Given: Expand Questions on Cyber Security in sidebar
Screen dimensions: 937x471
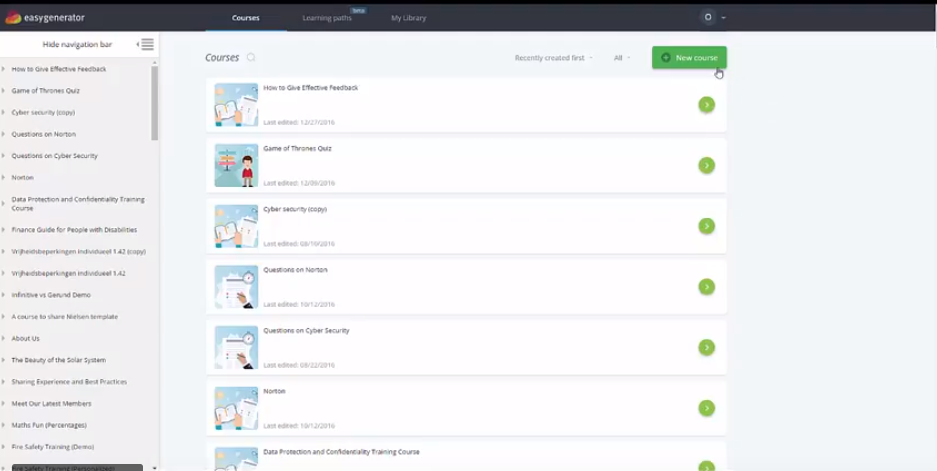Looking at the screenshot, I should click(3, 156).
